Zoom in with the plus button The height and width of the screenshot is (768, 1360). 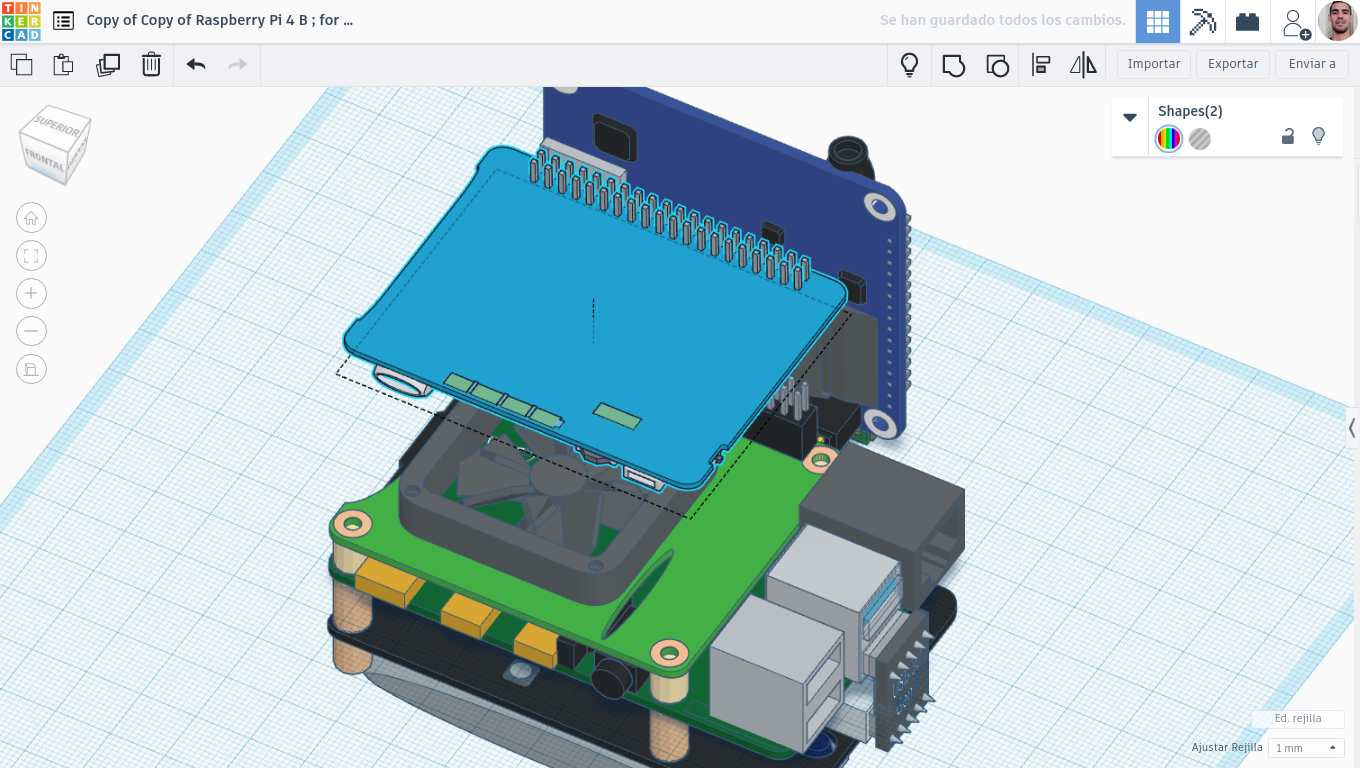pos(31,293)
